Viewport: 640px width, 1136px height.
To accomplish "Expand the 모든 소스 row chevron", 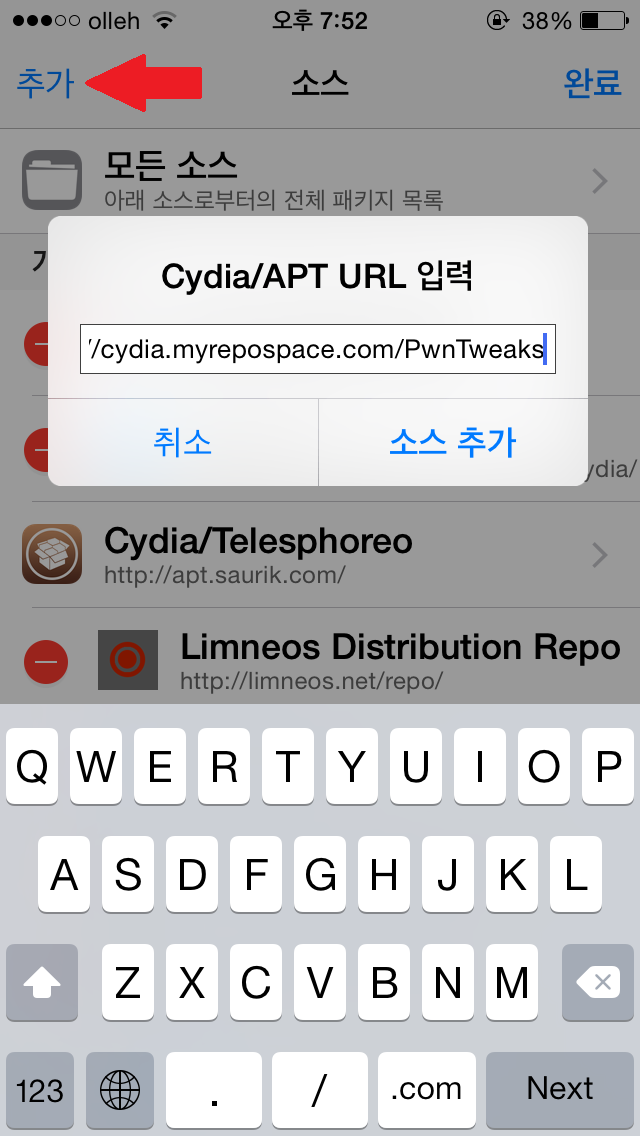I will 599,181.
